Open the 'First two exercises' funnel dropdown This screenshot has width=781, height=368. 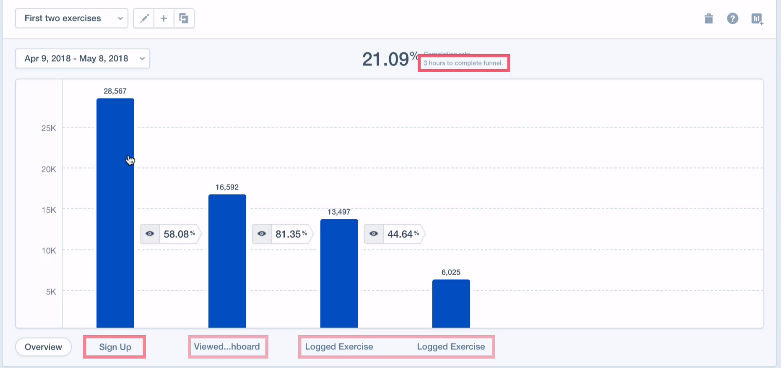(x=71, y=18)
